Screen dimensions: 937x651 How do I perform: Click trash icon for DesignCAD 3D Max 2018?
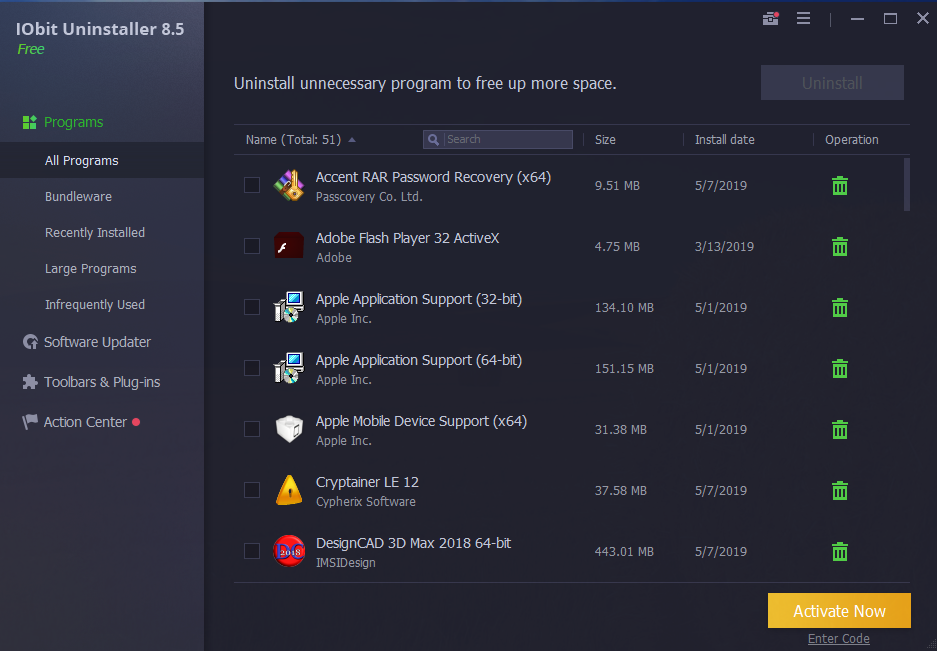click(840, 552)
